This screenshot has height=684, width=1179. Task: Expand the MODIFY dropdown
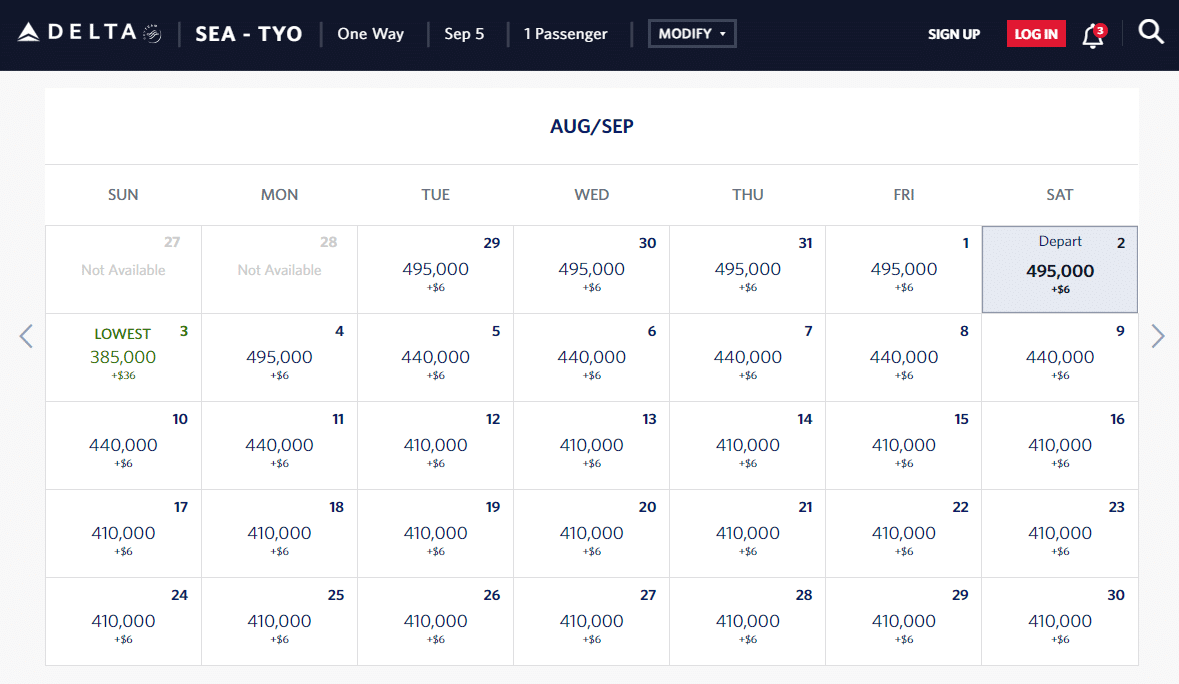(x=692, y=34)
